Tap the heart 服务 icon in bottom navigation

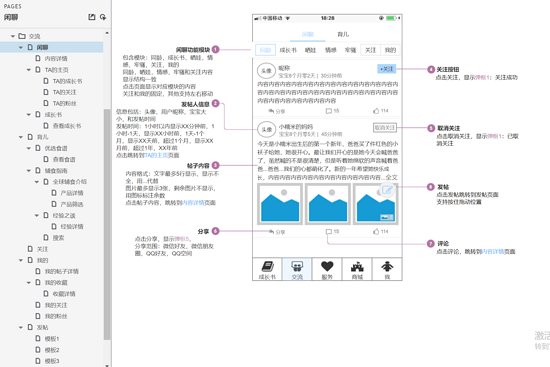[x=327, y=266]
